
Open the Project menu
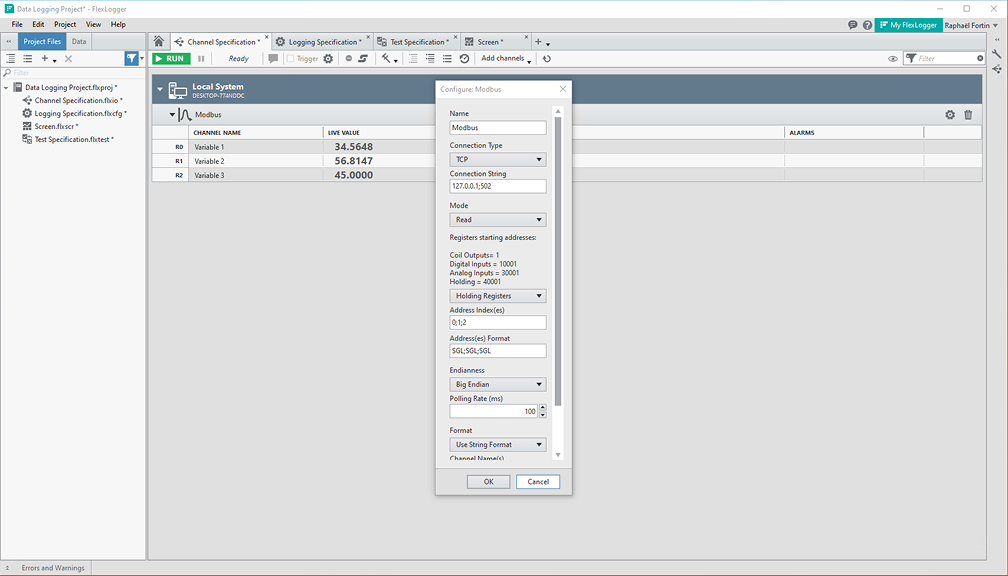point(65,24)
